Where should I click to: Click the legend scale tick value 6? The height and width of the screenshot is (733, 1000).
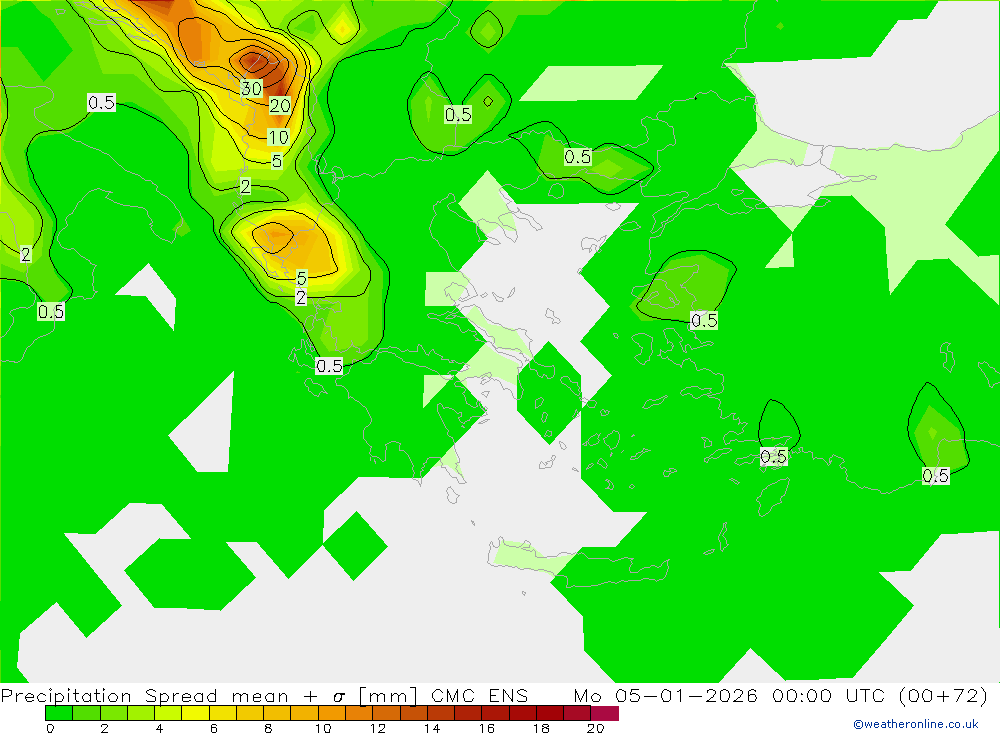(x=214, y=728)
